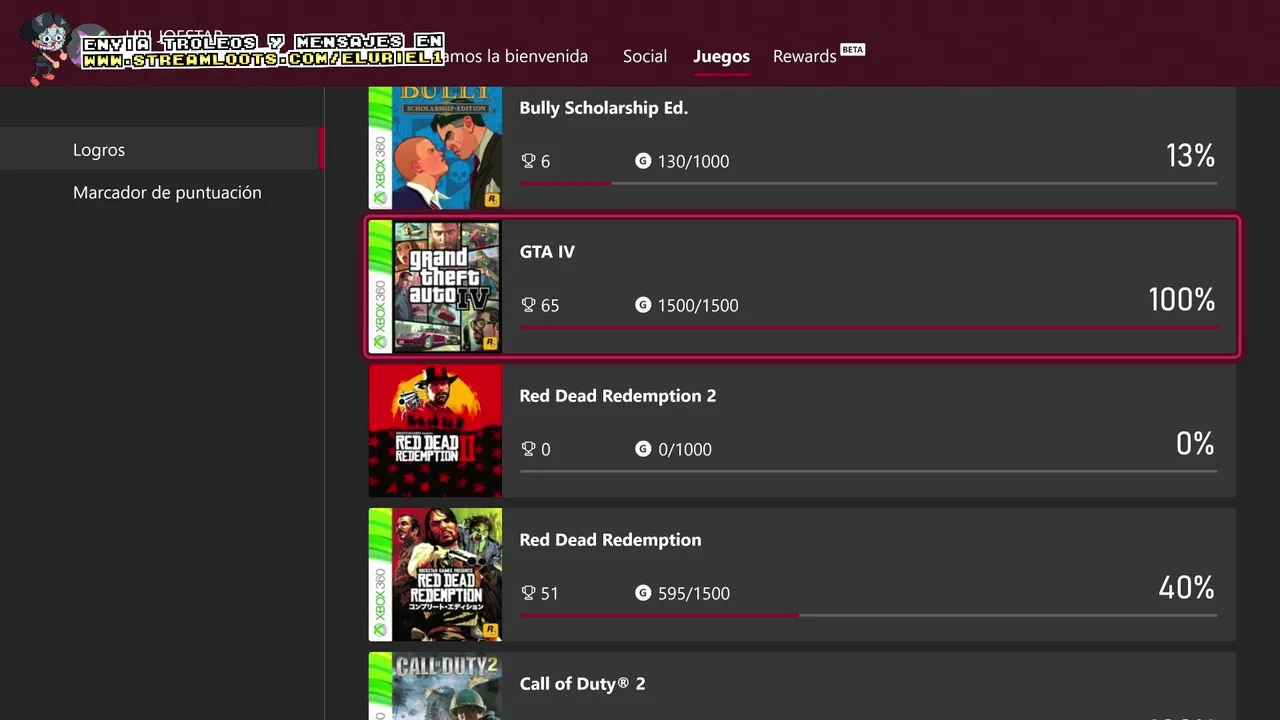Click the pixel-art character avatar overlay
This screenshot has width=1280, height=720.
coord(46,48)
